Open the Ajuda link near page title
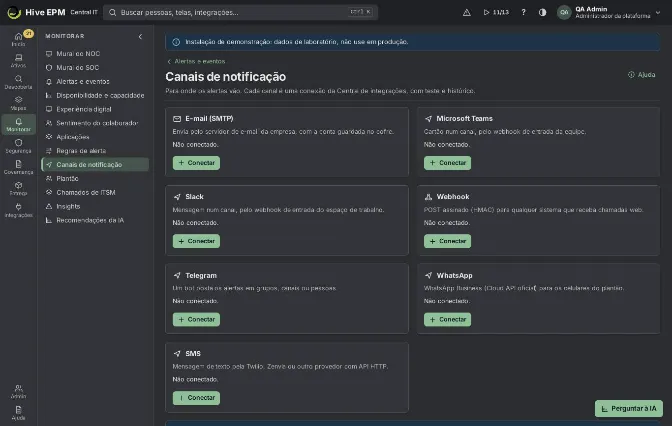Viewport: 672px width, 426px height. pos(642,75)
